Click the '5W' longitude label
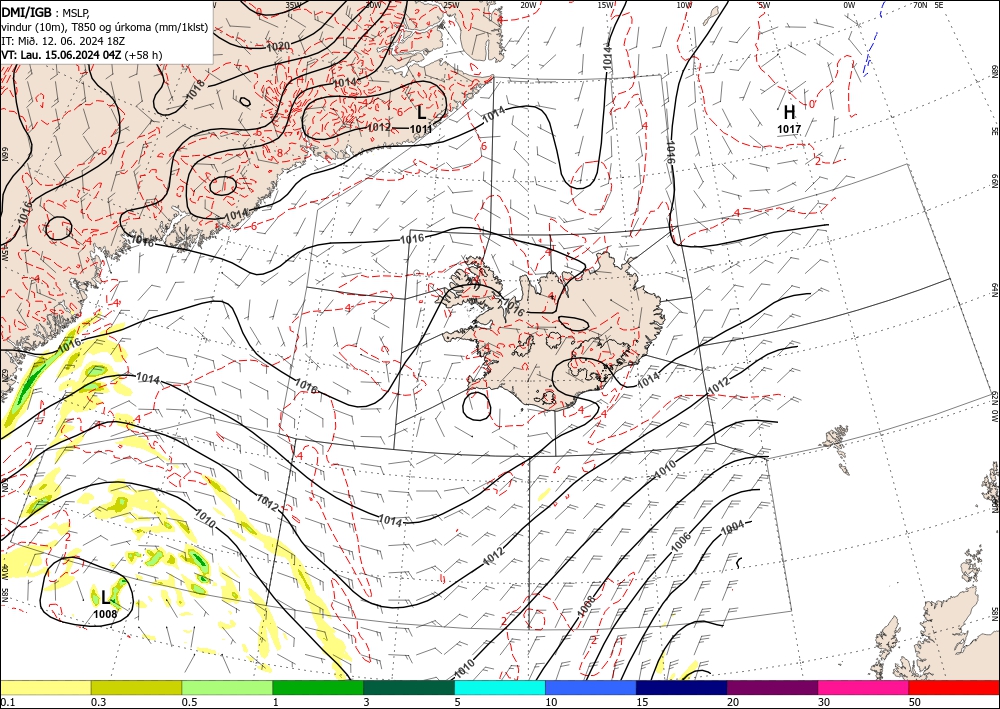 point(765,5)
